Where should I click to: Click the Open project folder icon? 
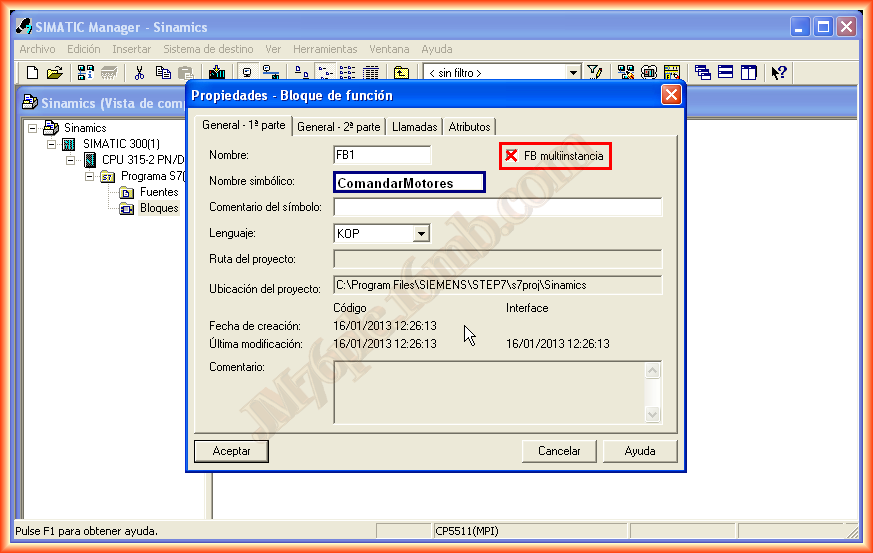[55, 73]
